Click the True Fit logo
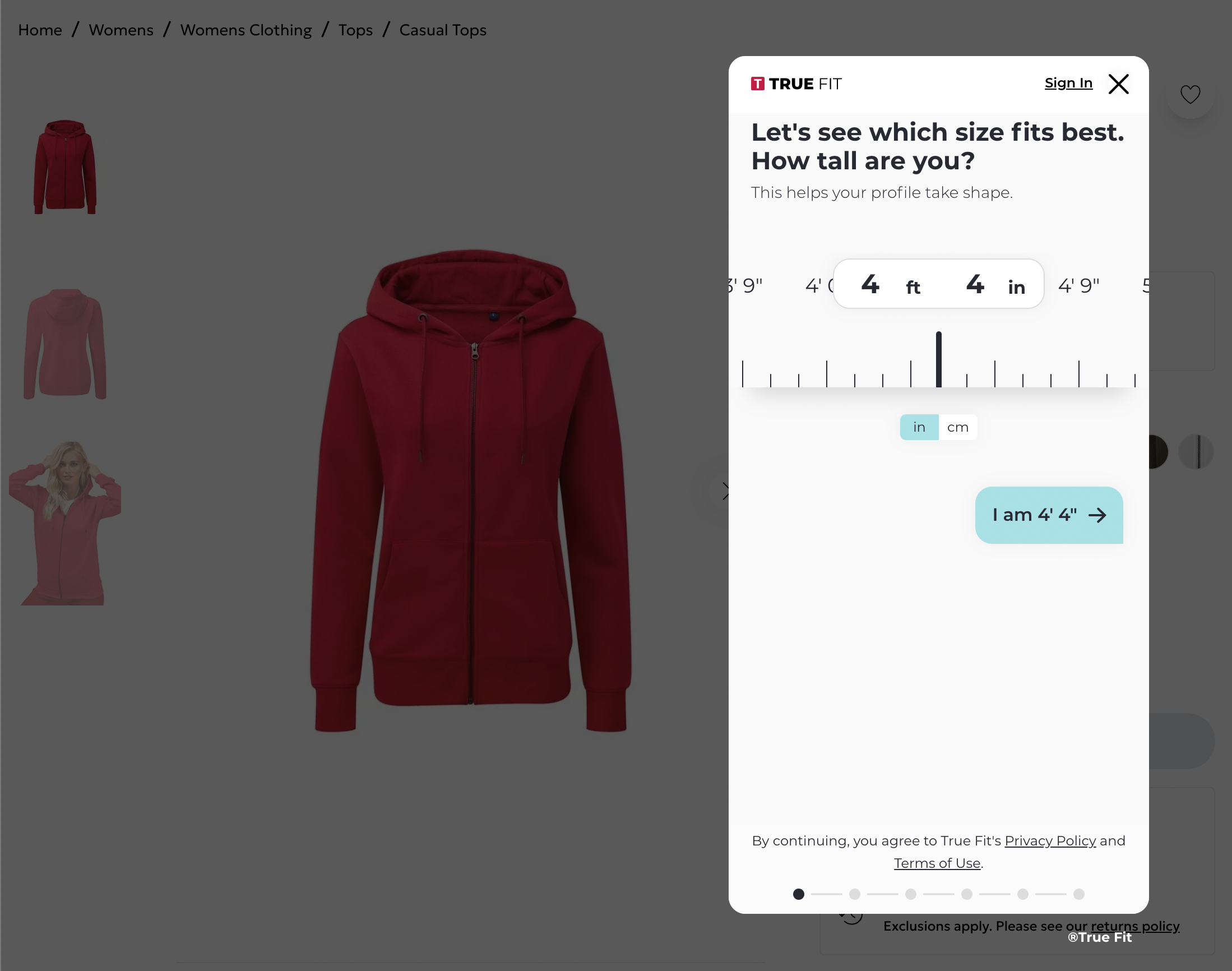The image size is (1232, 971). pos(795,84)
